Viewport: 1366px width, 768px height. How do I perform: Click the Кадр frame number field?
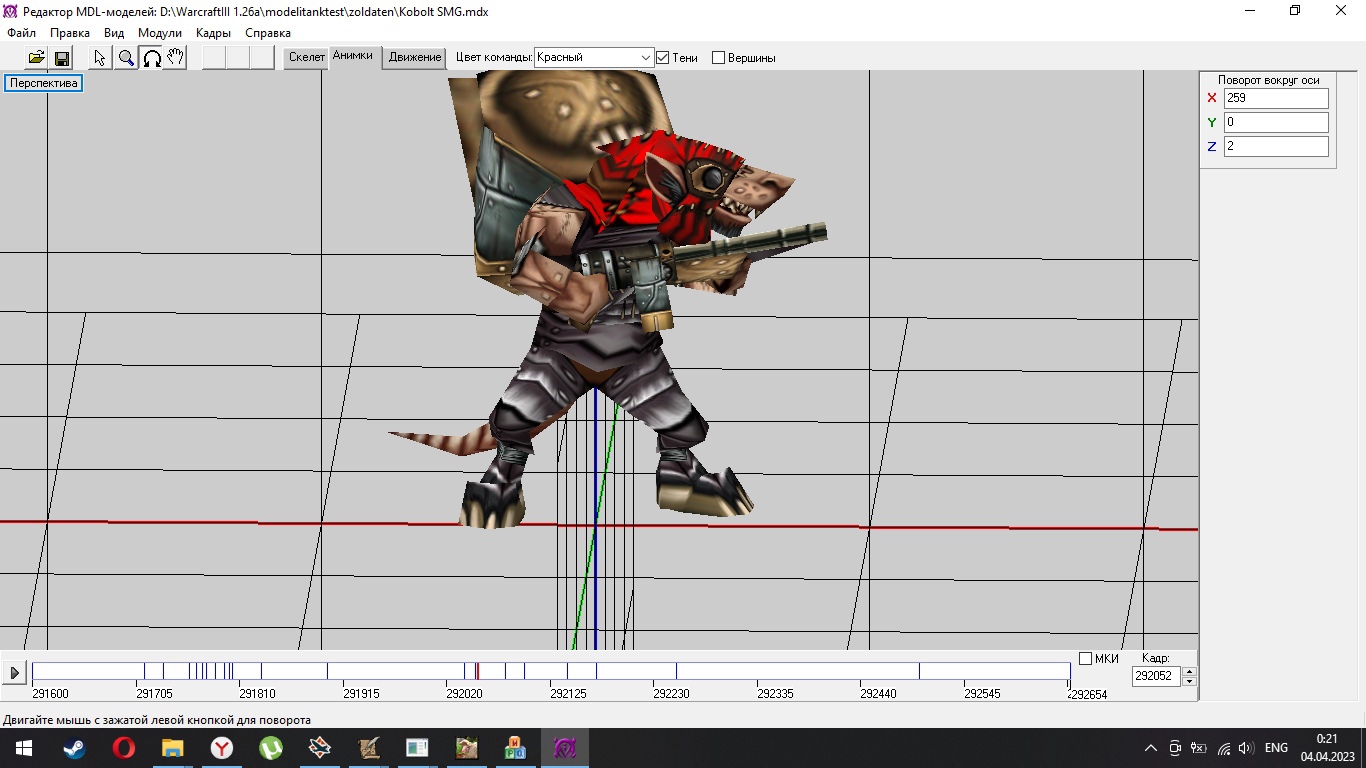point(1156,676)
